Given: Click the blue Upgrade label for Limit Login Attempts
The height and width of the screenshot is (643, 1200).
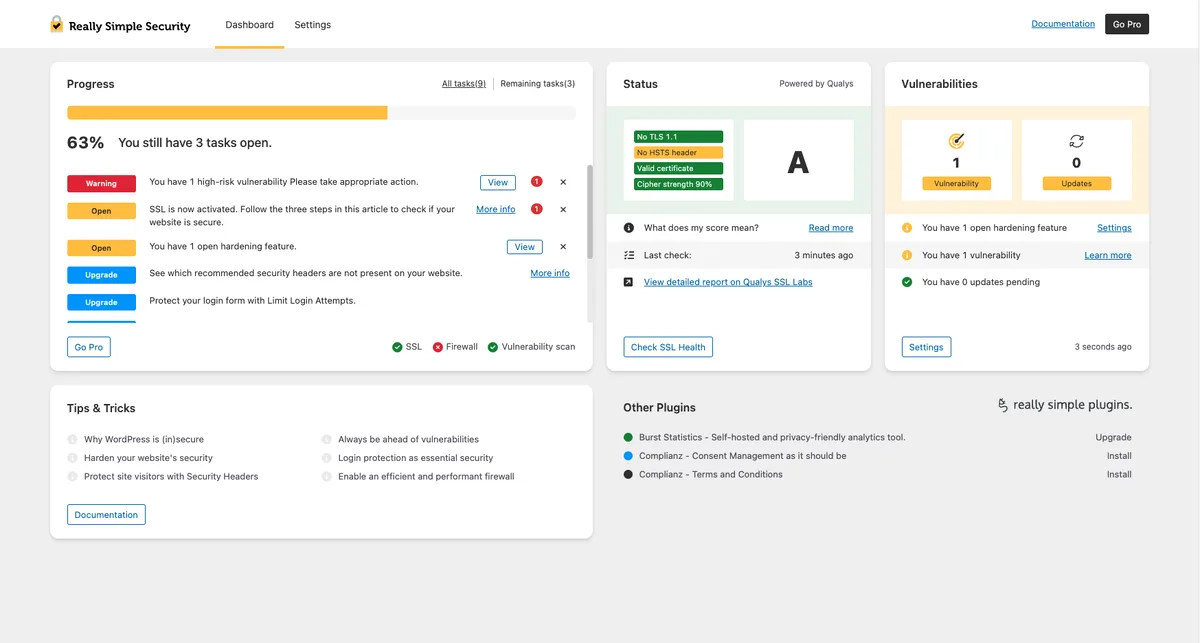Looking at the screenshot, I should coord(101,302).
